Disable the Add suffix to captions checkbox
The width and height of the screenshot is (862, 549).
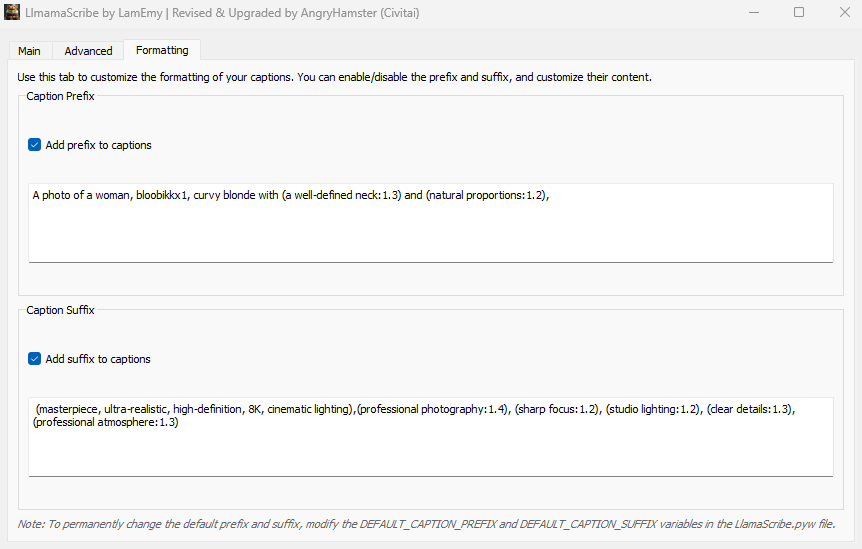[x=35, y=359]
